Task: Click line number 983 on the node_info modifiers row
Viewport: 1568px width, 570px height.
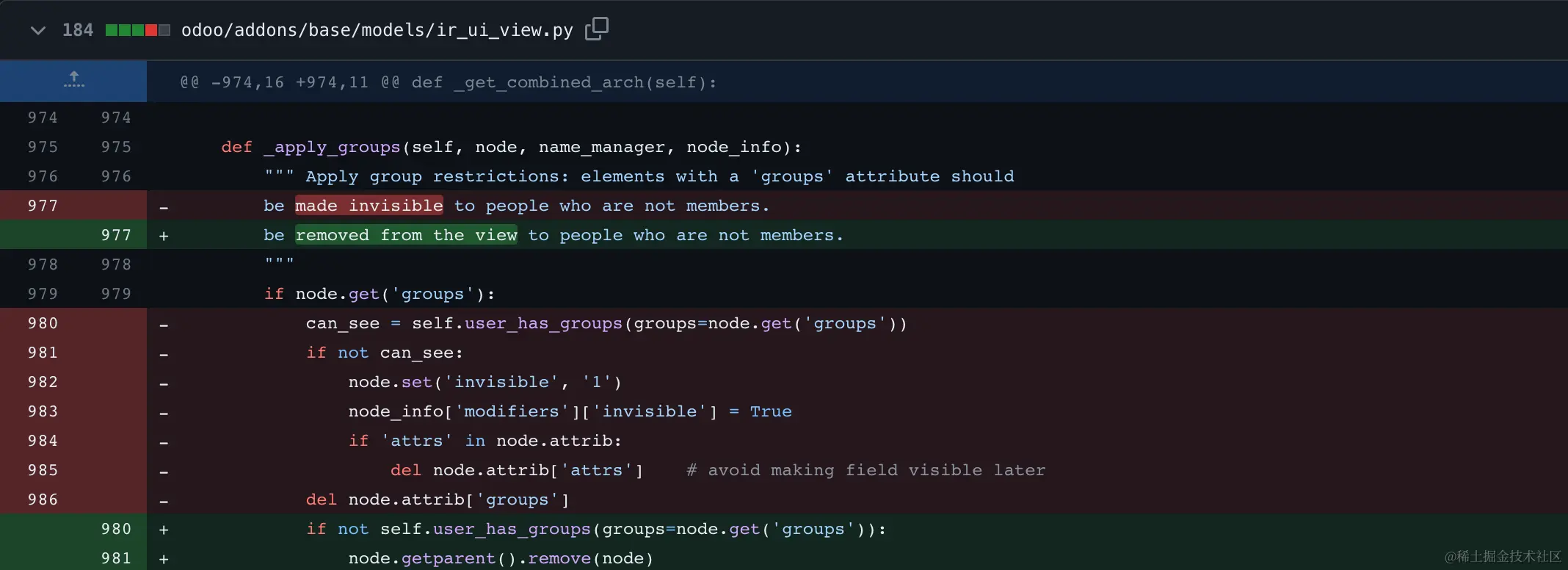Action: point(43,411)
